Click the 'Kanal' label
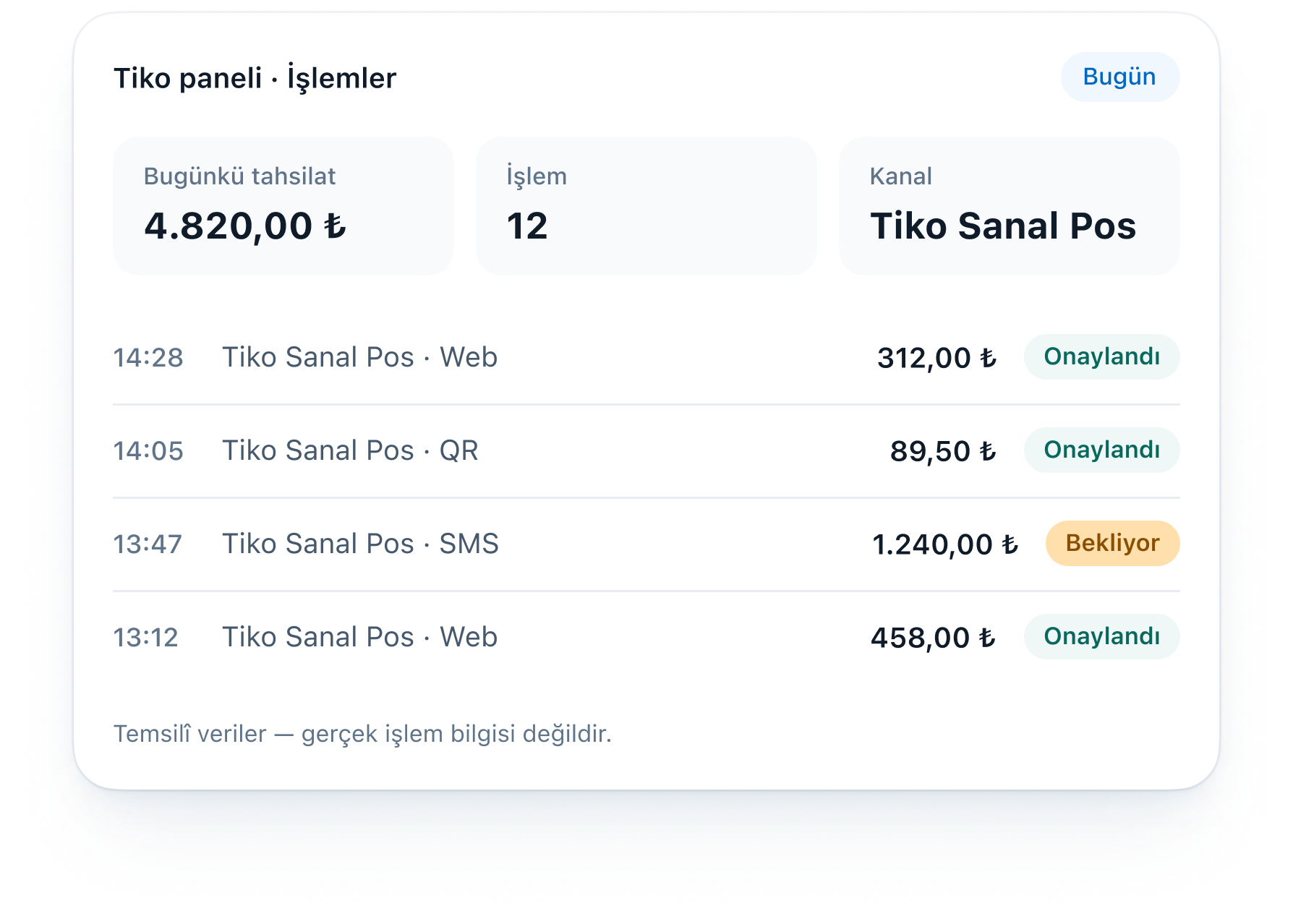The width and height of the screenshot is (1293, 924). [901, 176]
